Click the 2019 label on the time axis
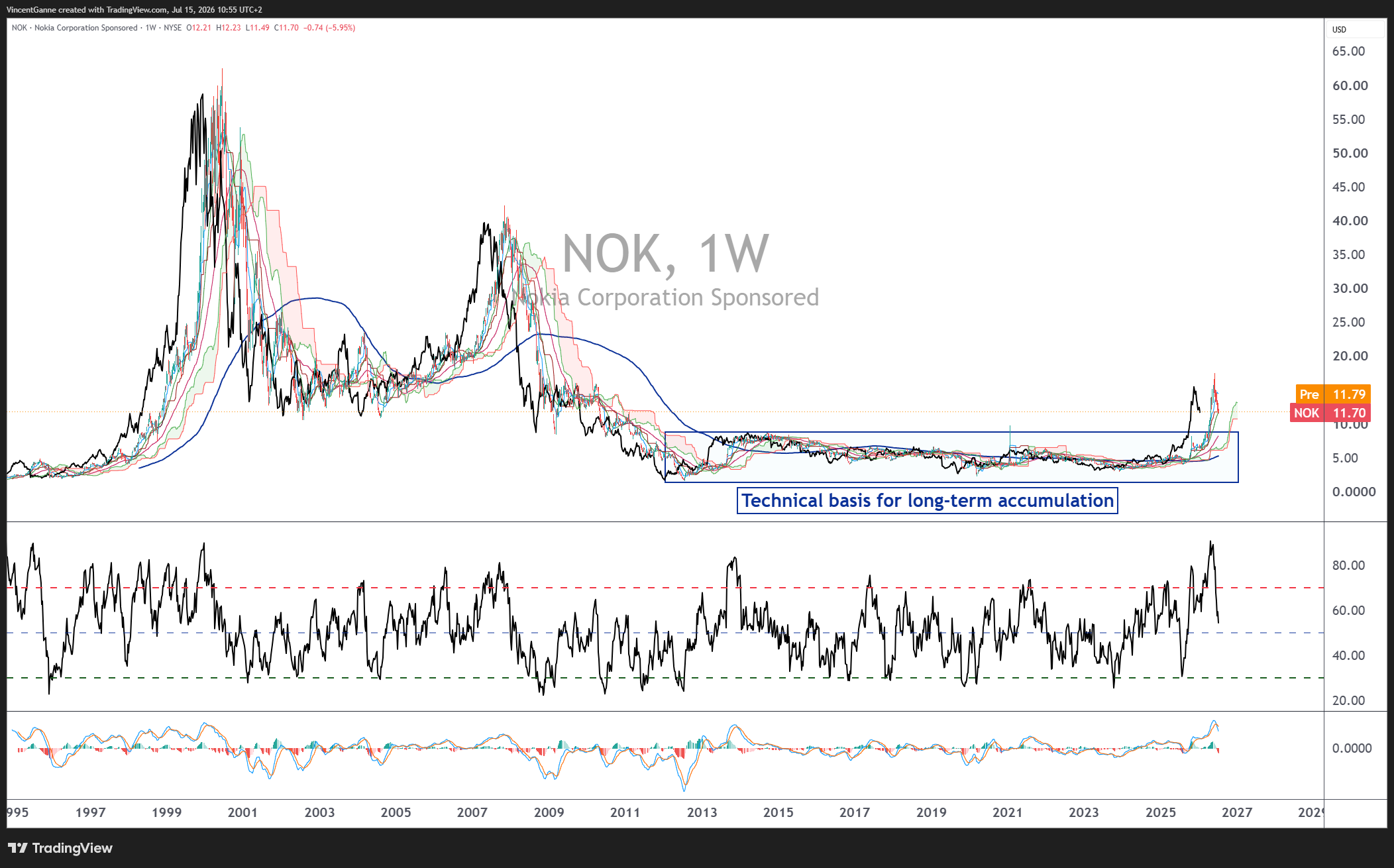The width and height of the screenshot is (1394, 868). [x=932, y=812]
